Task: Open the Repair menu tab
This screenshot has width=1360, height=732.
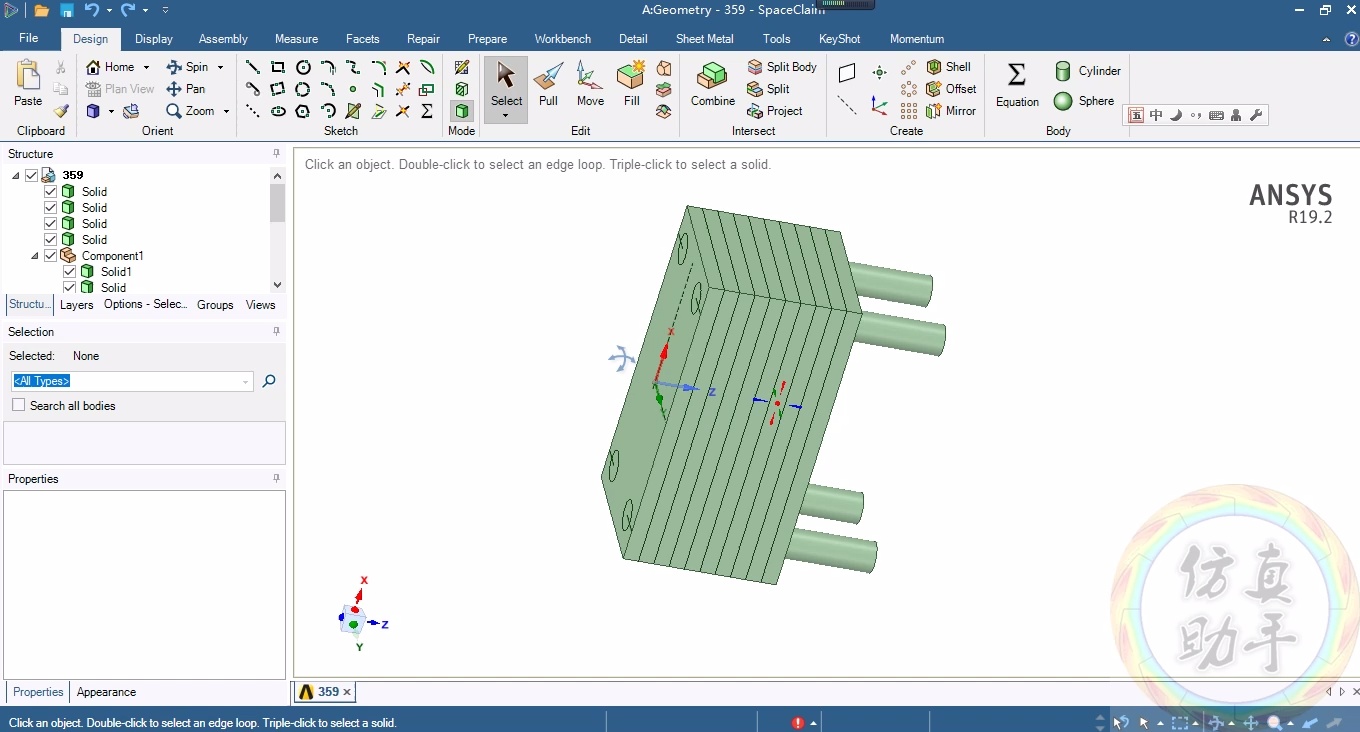Action: click(423, 39)
